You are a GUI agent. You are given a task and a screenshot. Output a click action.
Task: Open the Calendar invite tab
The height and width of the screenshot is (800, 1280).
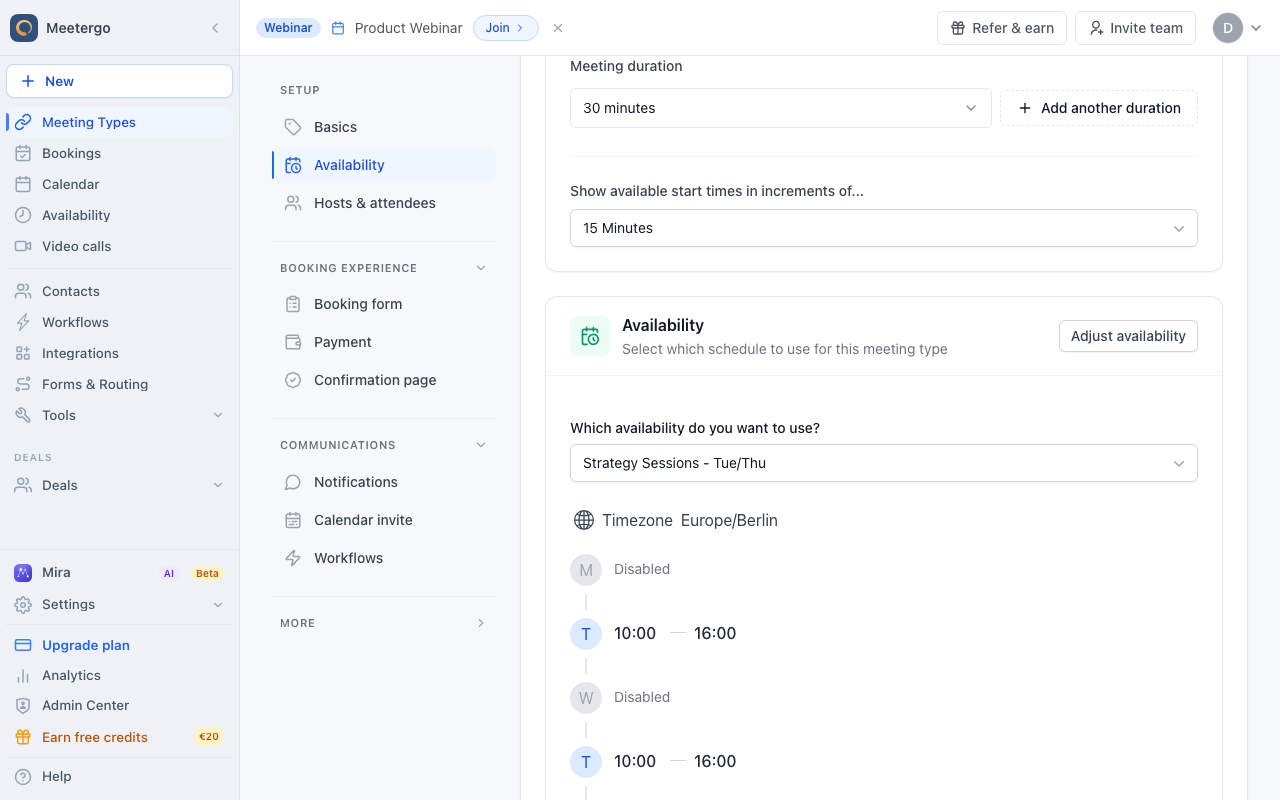[384, 520]
